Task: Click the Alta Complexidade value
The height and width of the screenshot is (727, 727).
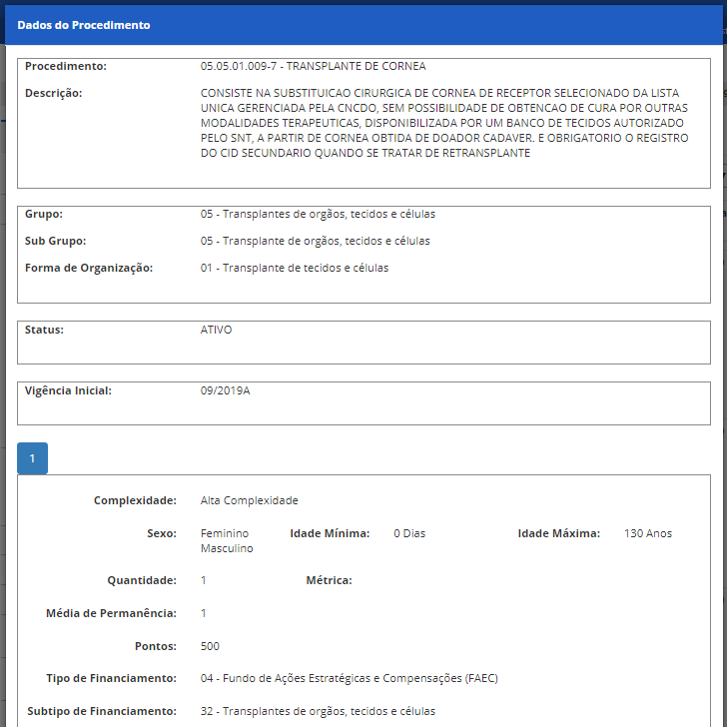Action: point(249,500)
